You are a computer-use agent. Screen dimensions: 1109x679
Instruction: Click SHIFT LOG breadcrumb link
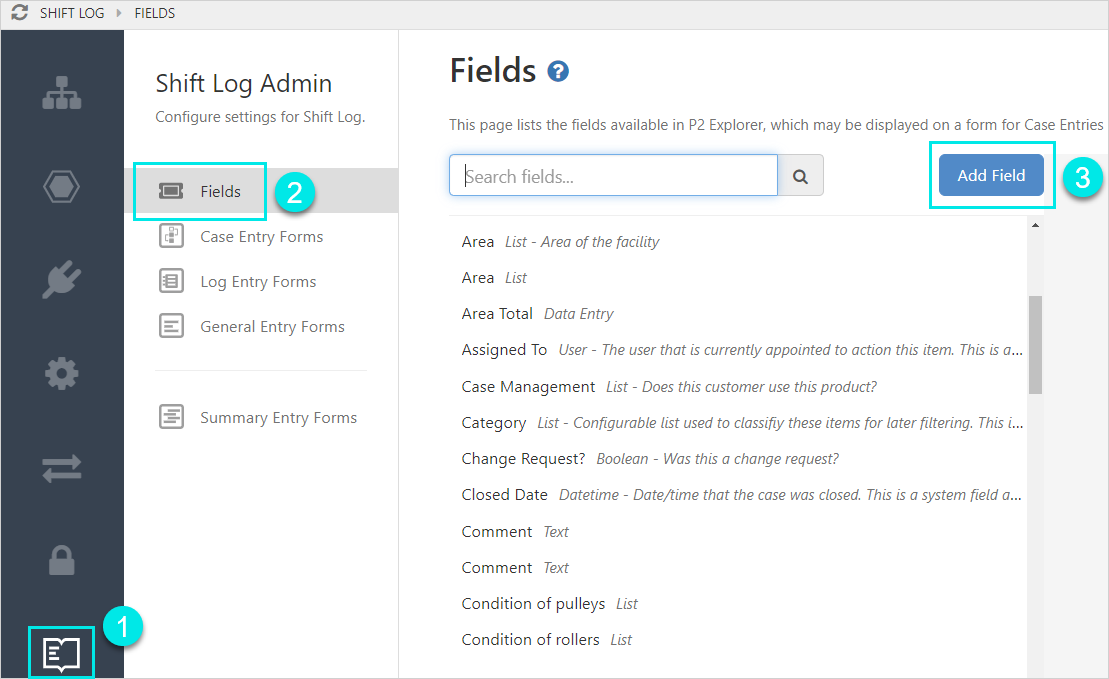72,14
